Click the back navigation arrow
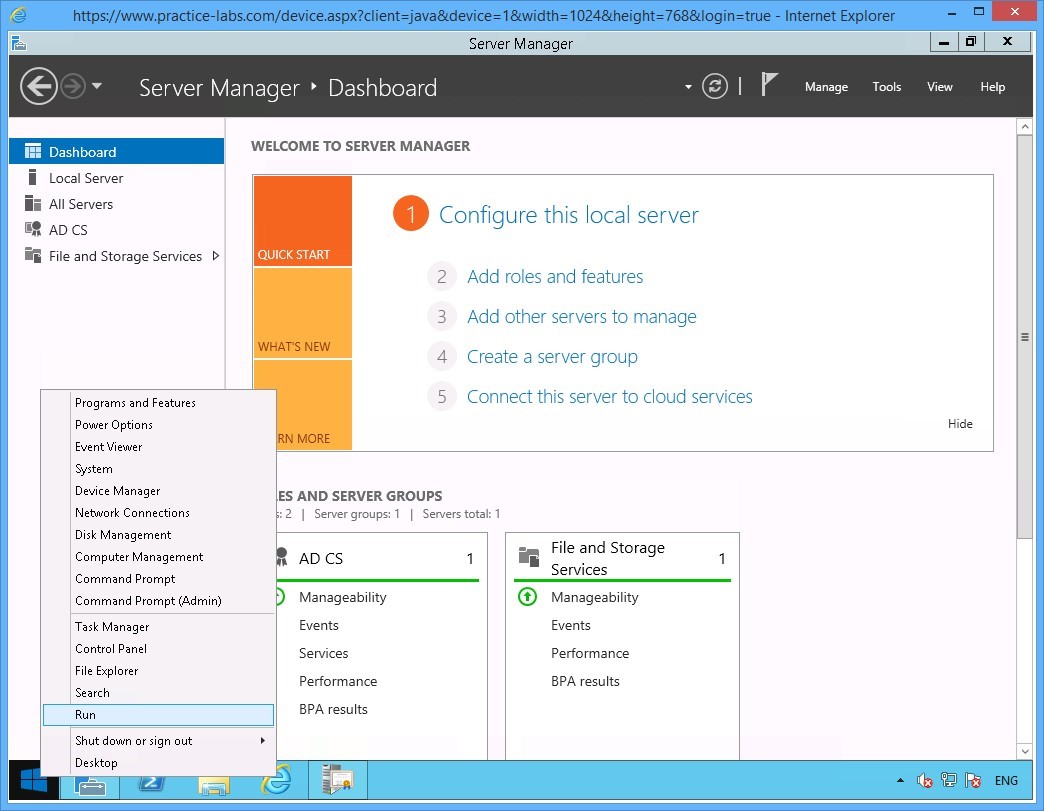Image resolution: width=1044 pixels, height=811 pixels. (38, 86)
